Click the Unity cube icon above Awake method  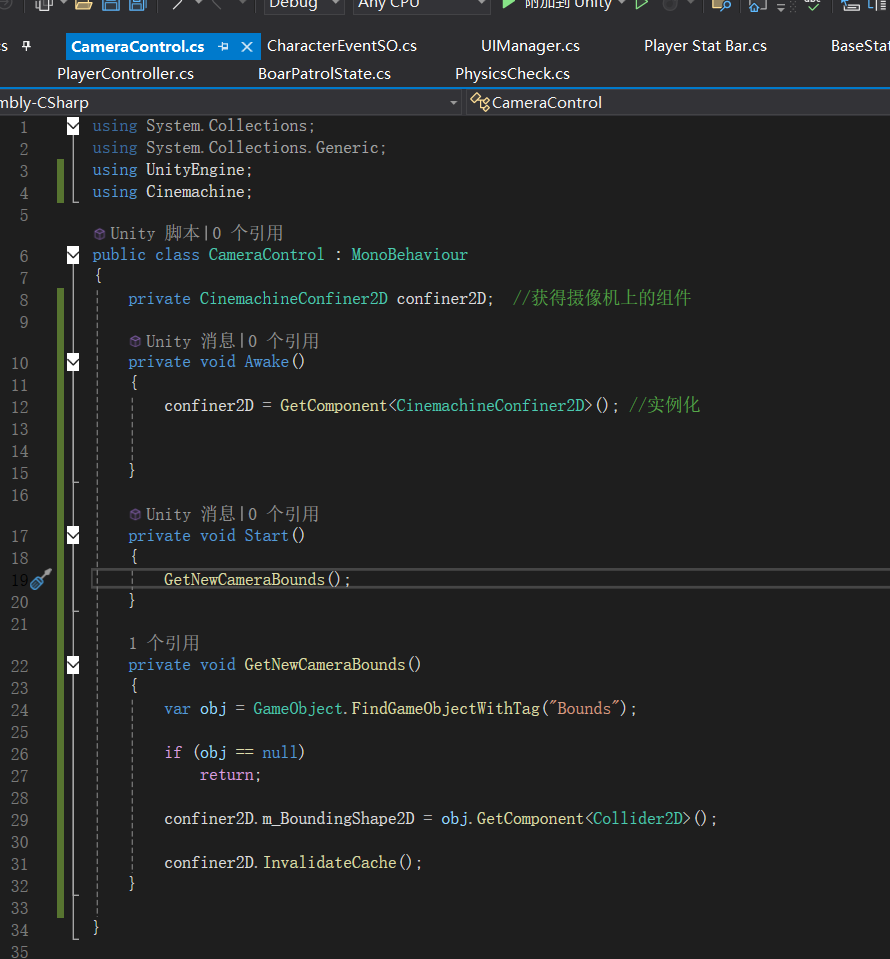135,341
